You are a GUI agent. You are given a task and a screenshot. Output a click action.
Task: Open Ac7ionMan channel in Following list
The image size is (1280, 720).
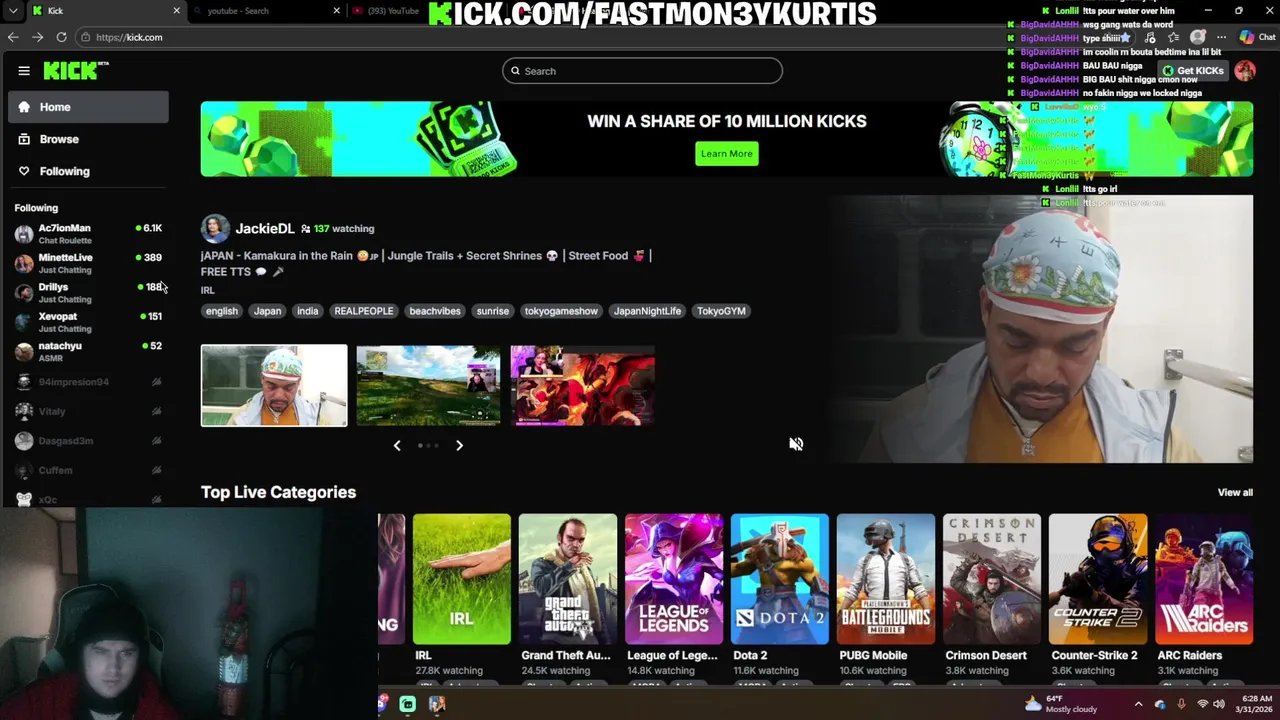point(88,234)
